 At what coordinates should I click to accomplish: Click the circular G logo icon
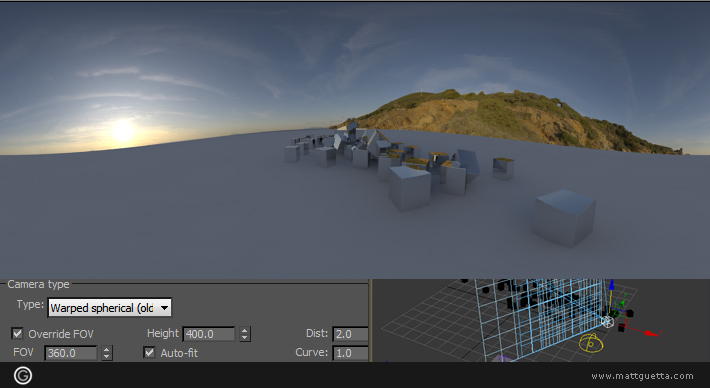[23, 375]
